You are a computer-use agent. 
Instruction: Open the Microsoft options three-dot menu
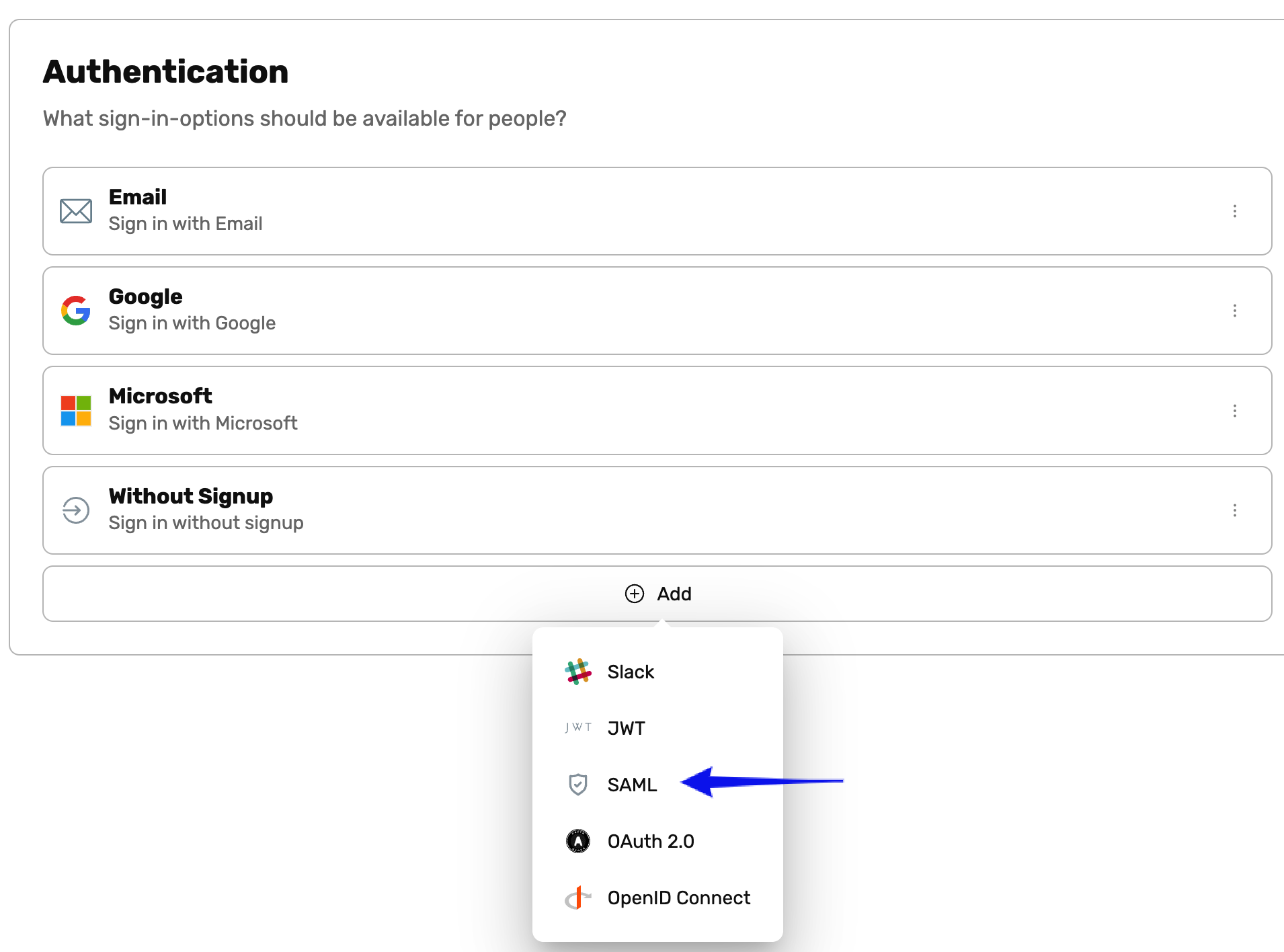[1234, 410]
